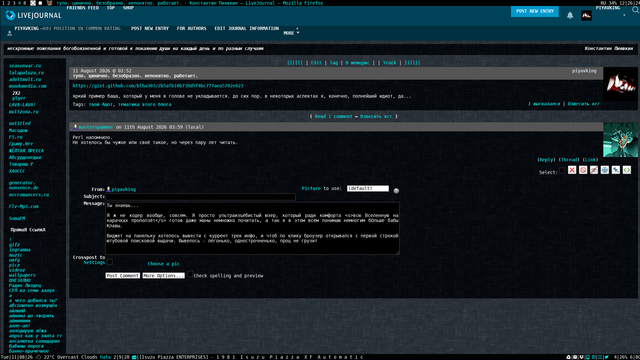Screen dimensions: 640x360
Task: Click the wallpapers tag in sidebar
Action: click(x=22, y=275)
